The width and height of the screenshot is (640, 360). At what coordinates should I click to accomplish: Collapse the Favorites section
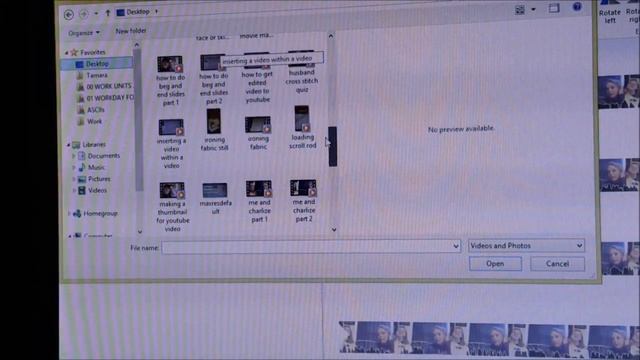(x=67, y=53)
